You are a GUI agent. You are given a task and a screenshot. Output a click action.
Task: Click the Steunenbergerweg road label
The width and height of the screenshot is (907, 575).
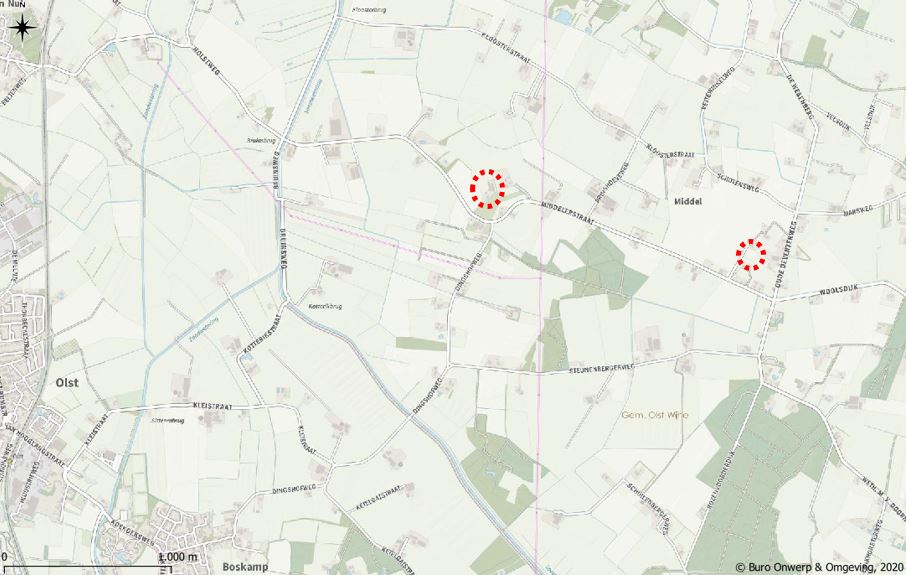(x=602, y=368)
